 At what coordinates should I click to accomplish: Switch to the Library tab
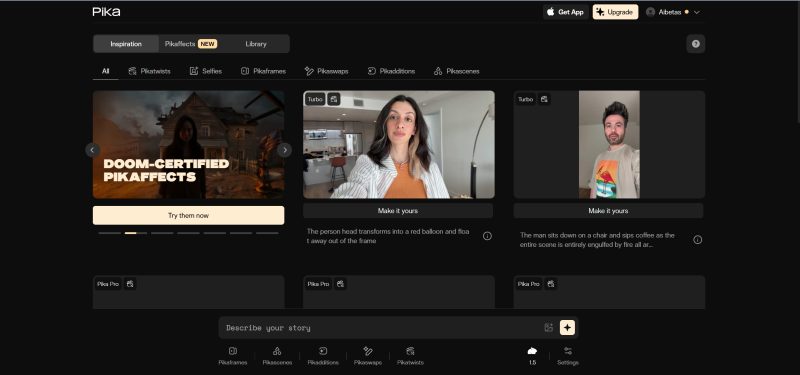[x=256, y=44]
